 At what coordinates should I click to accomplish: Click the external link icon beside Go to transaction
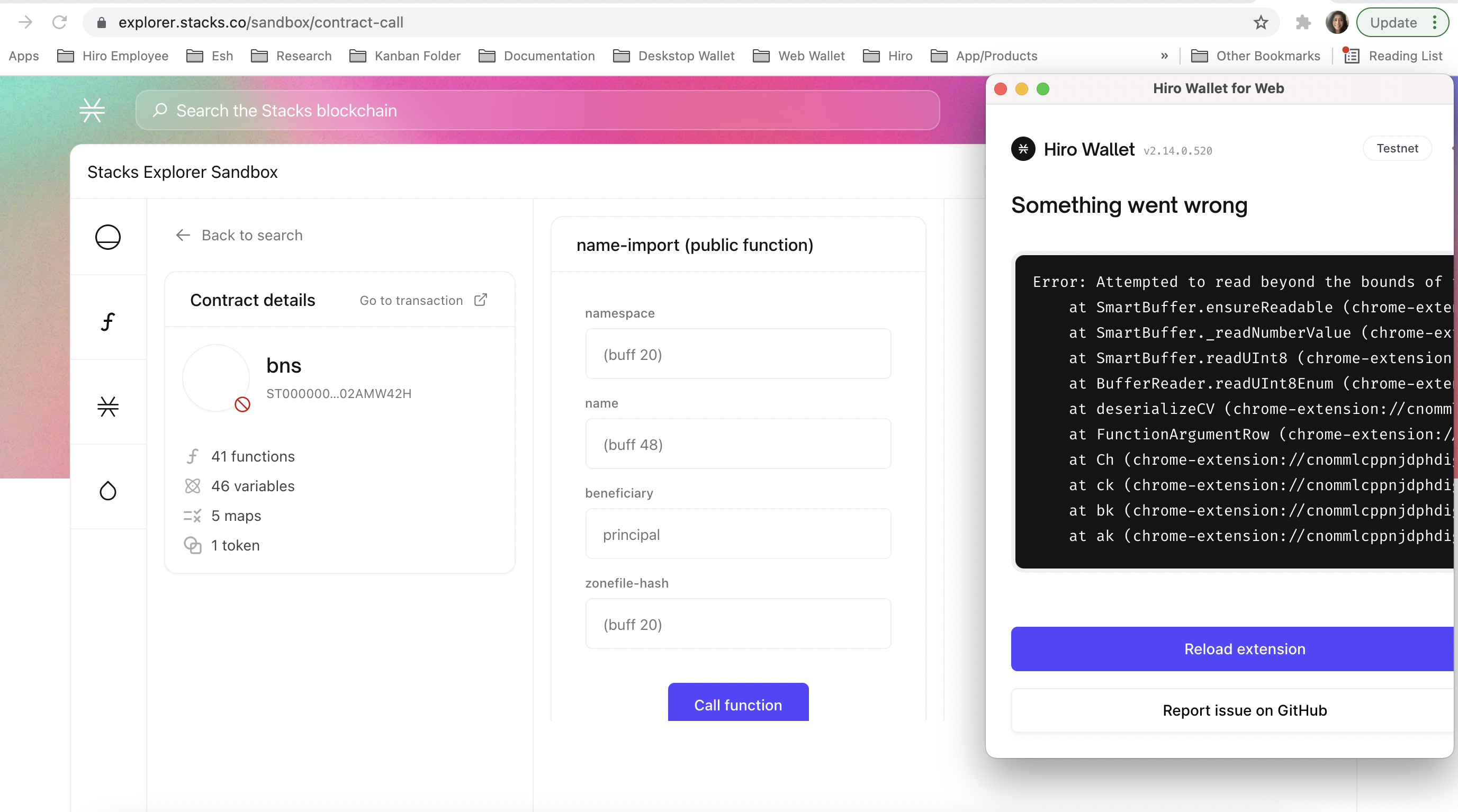481,300
